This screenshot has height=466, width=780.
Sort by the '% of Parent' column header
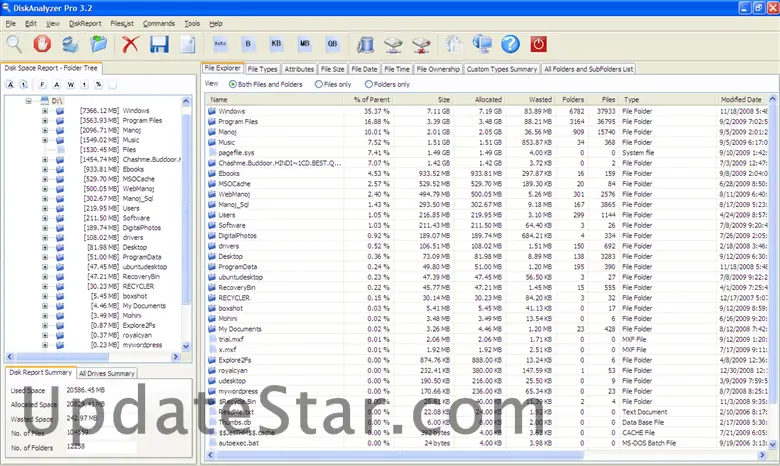[368, 99]
